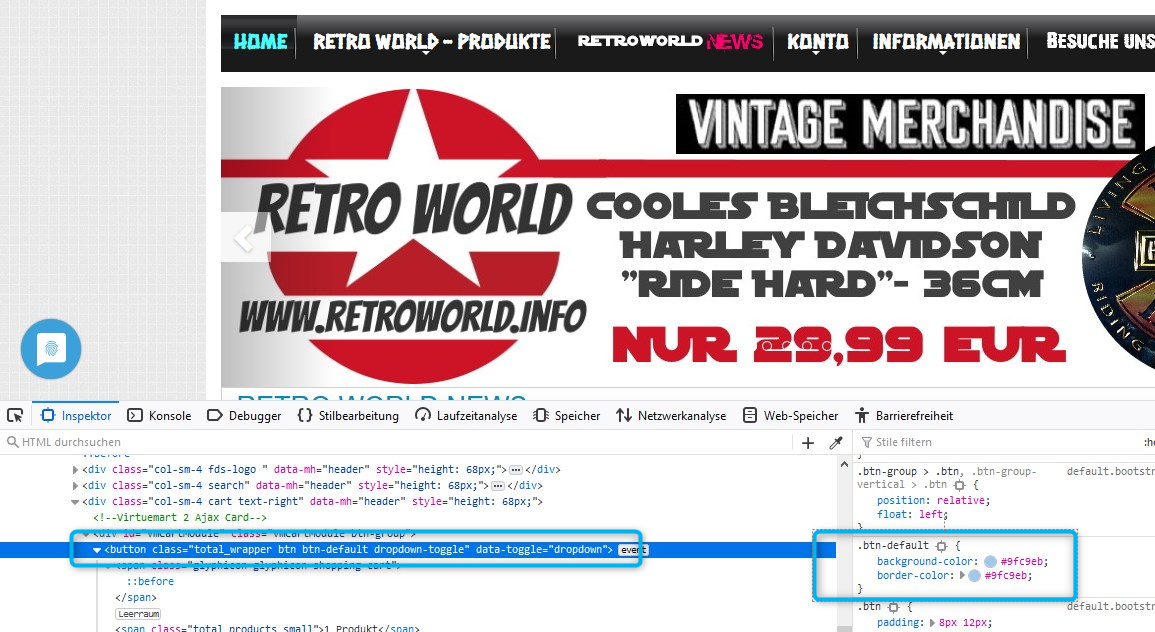Expand the col-sm-4 fds-logo div node

tap(75, 469)
